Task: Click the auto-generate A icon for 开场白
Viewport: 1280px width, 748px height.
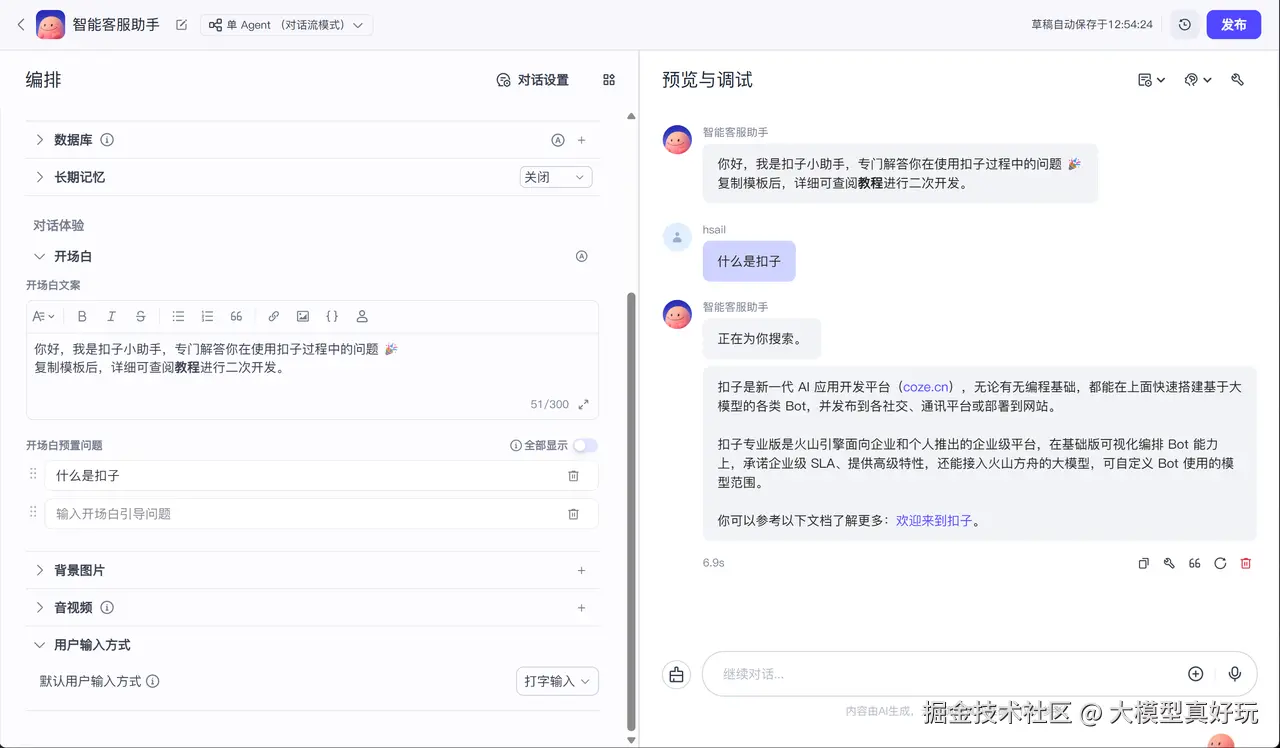Action: click(582, 256)
